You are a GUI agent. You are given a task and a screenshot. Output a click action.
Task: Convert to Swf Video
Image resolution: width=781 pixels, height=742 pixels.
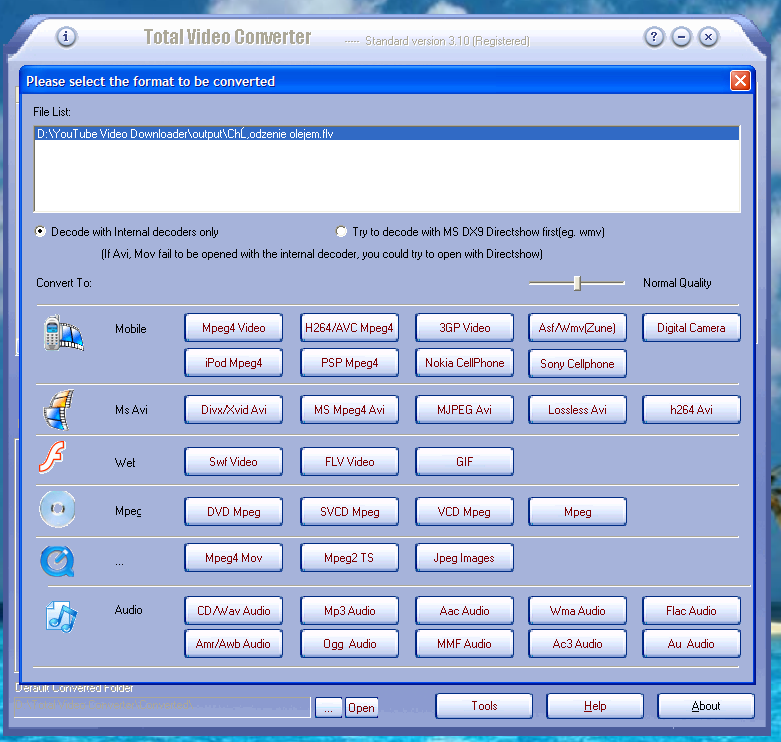point(234,462)
